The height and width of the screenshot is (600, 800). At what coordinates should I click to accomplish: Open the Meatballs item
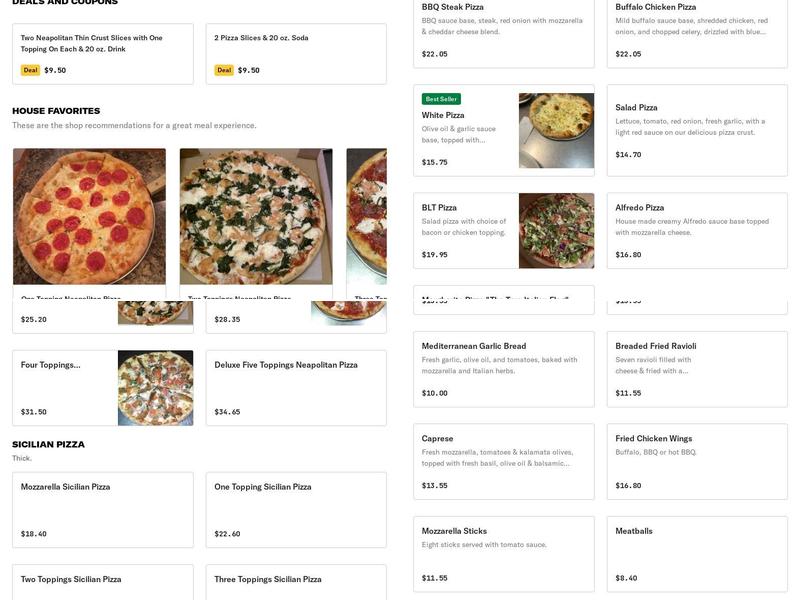point(696,553)
